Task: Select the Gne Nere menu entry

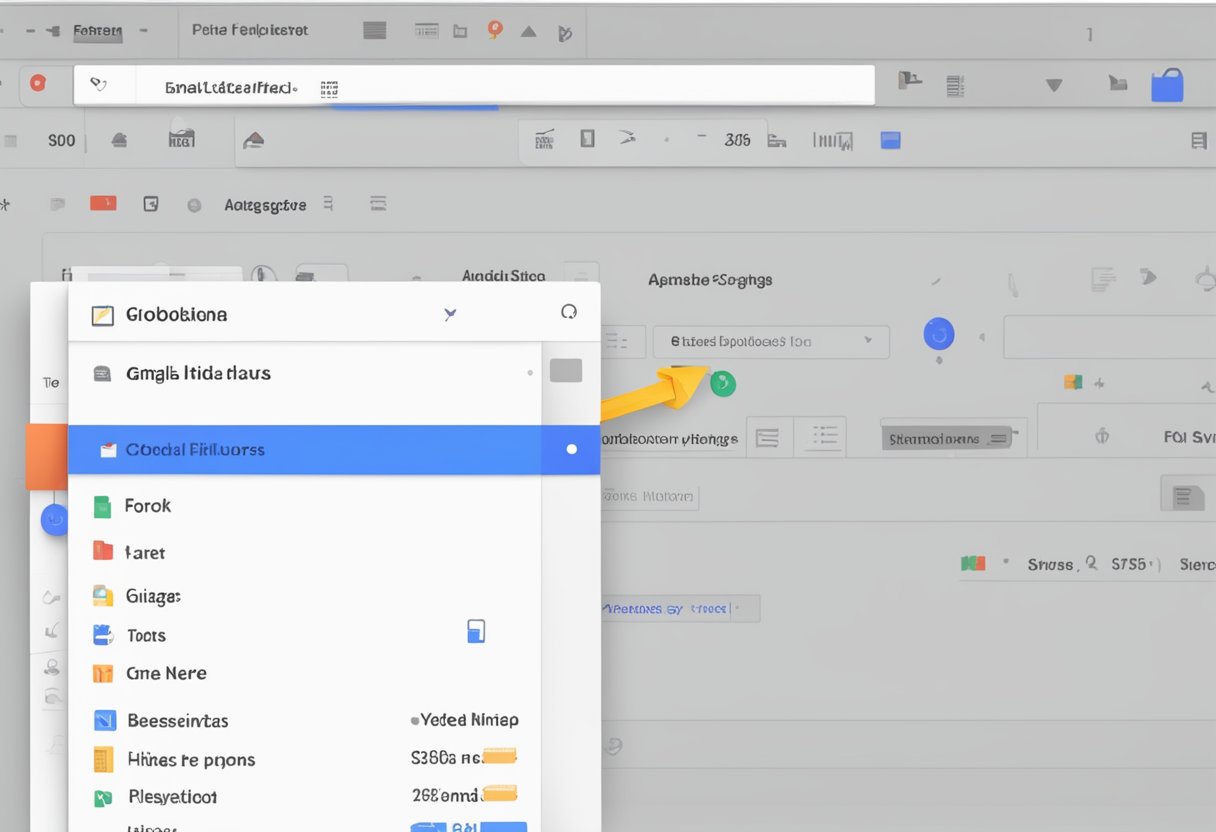Action: 166,673
